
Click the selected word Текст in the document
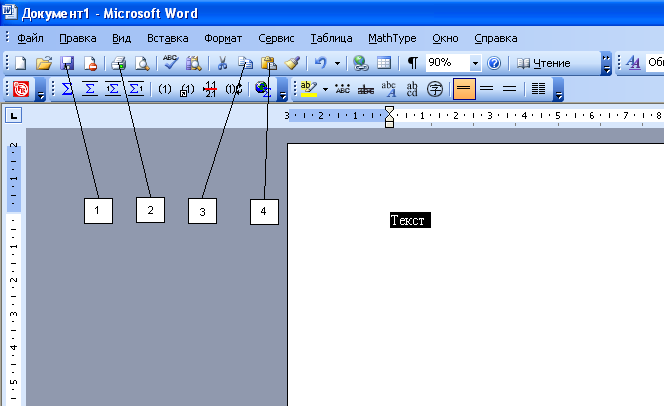tap(410, 220)
